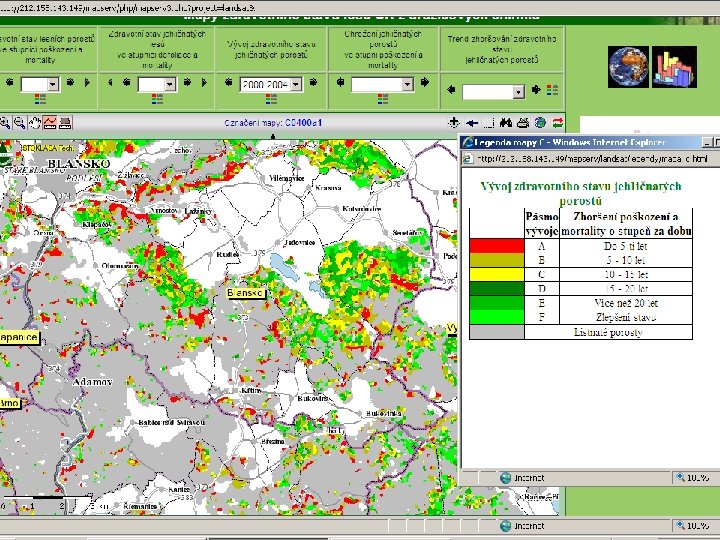Open the 3D bar chart thumbnail
This screenshot has width=720, height=540.
tap(674, 66)
